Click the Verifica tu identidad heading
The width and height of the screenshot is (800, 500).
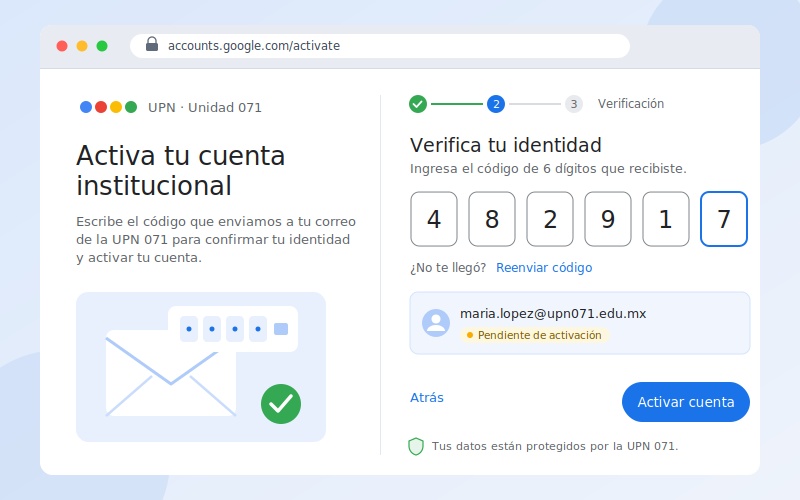tap(506, 145)
